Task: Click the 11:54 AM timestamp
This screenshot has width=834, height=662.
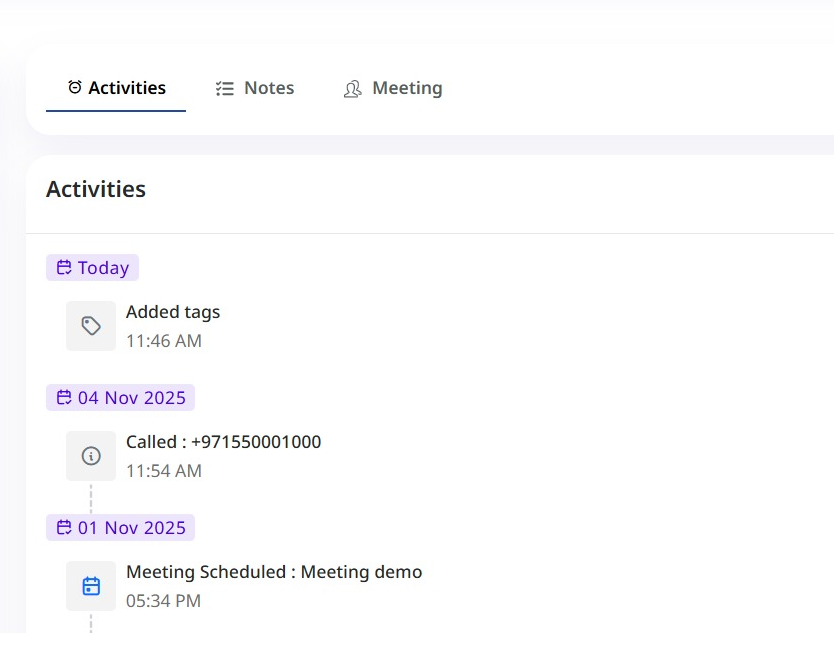Action: point(164,471)
